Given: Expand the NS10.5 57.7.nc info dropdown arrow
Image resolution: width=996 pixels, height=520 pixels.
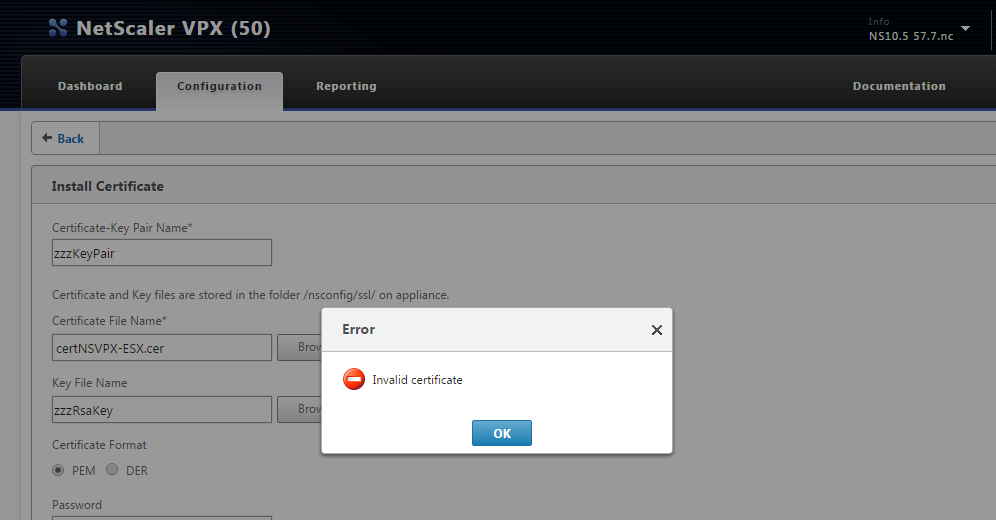Looking at the screenshot, I should point(965,29).
